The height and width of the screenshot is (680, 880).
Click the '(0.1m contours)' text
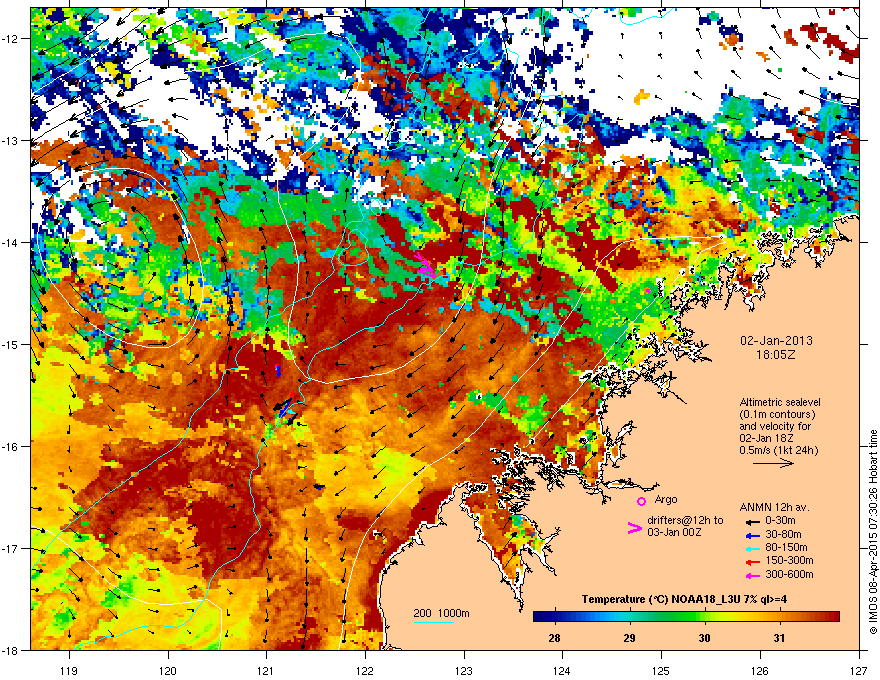[x=777, y=415]
